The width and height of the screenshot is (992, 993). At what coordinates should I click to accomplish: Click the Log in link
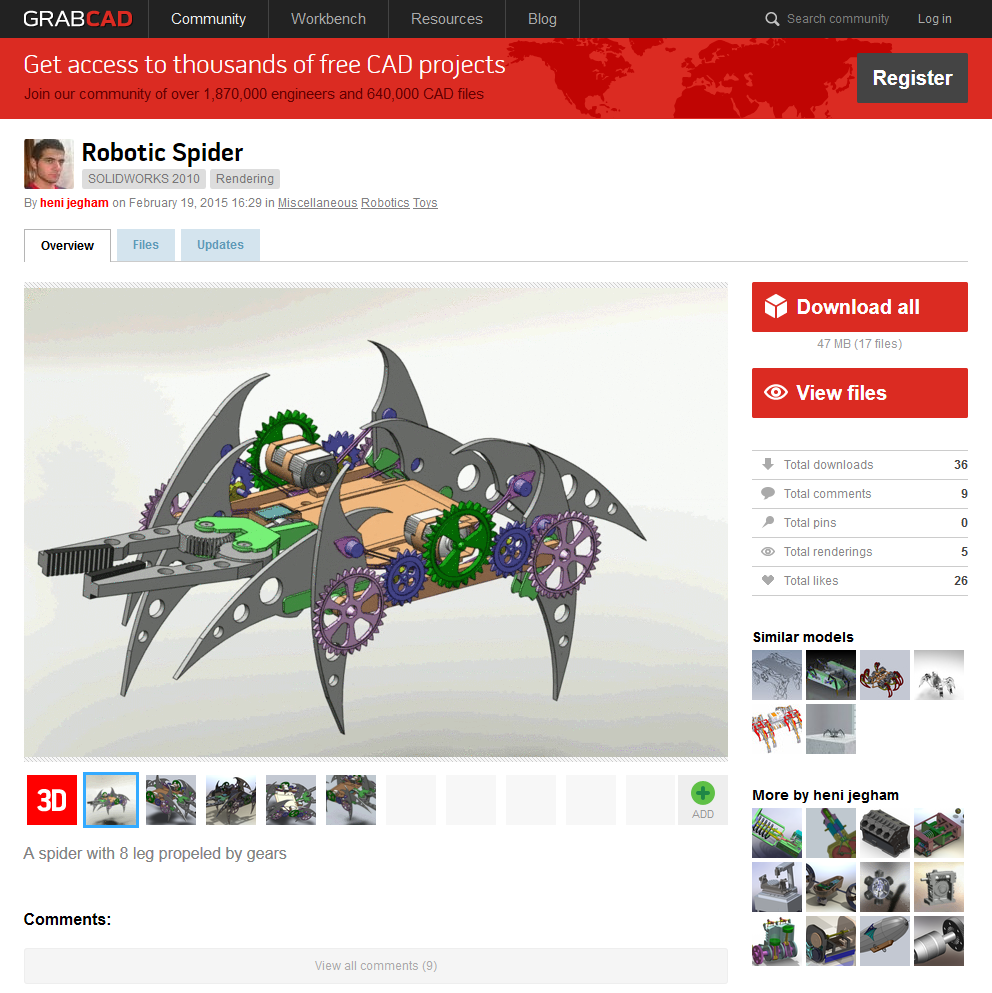tap(934, 19)
